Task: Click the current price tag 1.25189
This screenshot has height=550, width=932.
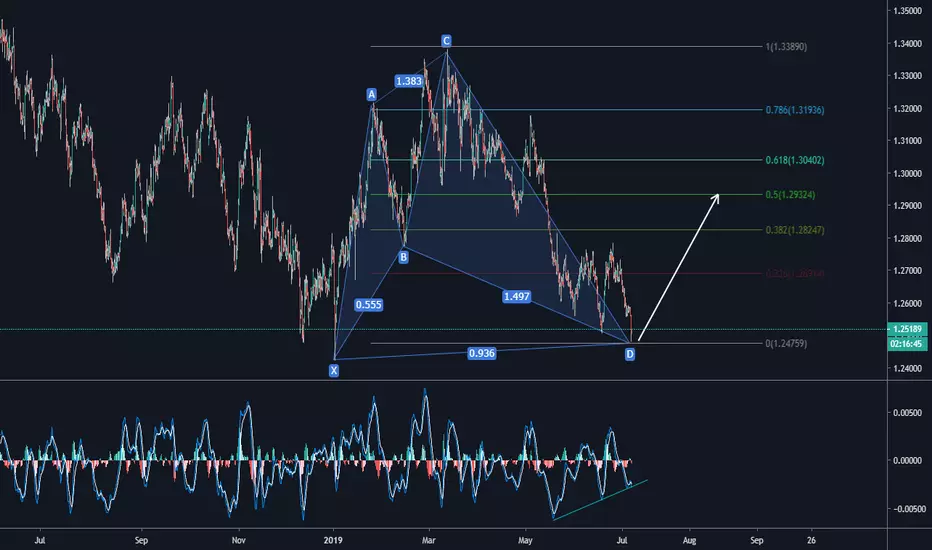Action: pos(907,329)
